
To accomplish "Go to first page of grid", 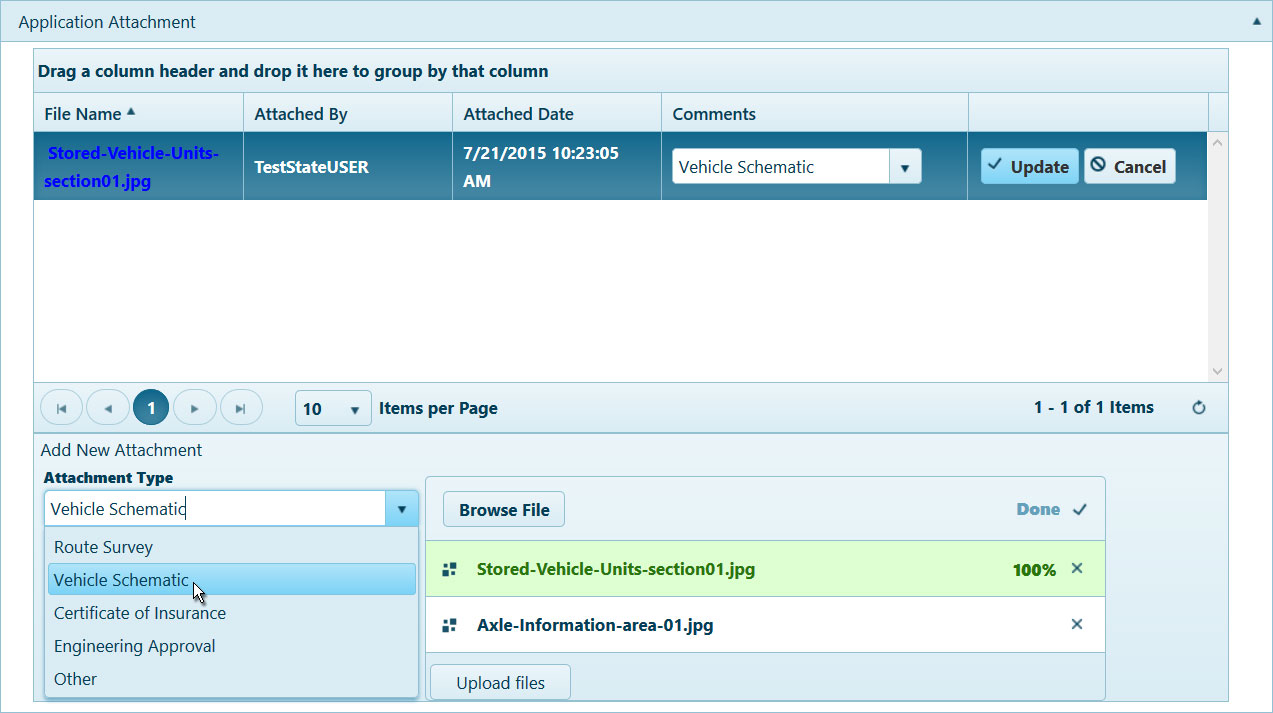I will click(62, 408).
